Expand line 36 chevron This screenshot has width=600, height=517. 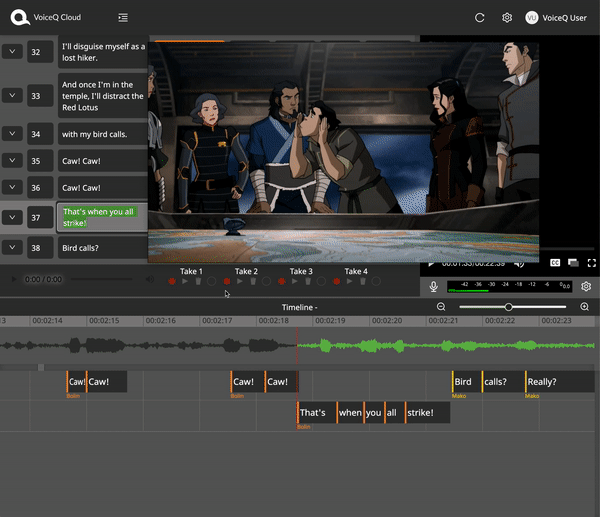(12, 187)
